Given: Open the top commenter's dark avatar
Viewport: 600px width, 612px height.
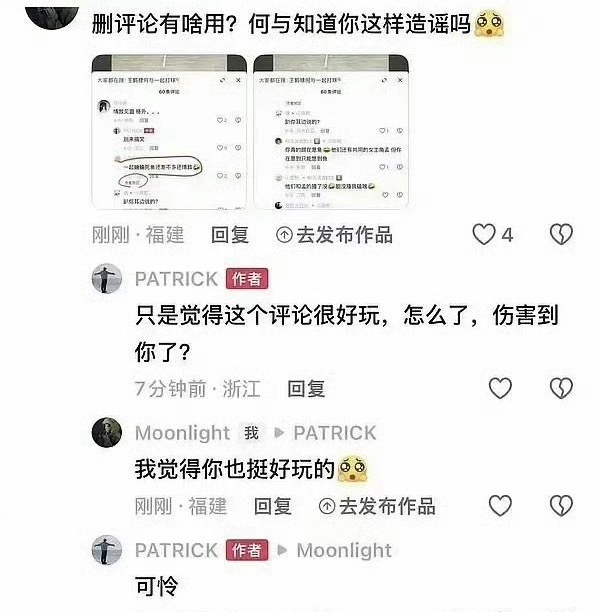Looking at the screenshot, I should [x=52, y=16].
